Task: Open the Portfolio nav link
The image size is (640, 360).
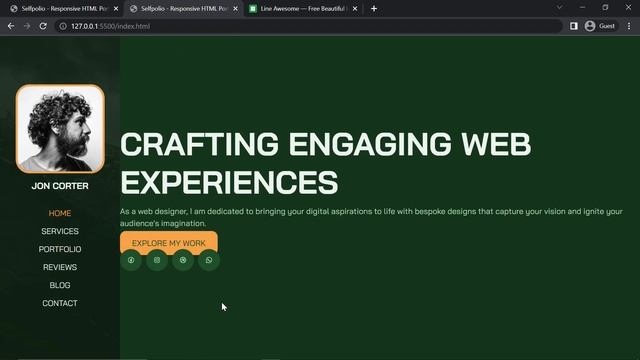Action: click(60, 249)
